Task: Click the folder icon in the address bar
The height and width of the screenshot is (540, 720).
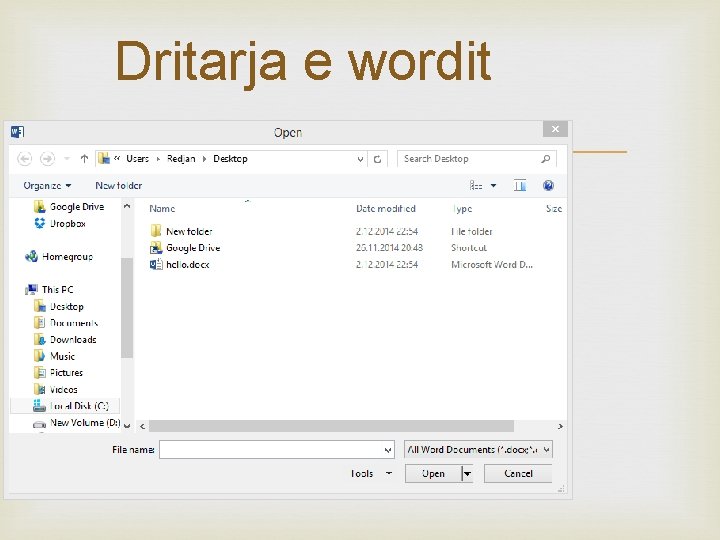Action: pos(105,158)
